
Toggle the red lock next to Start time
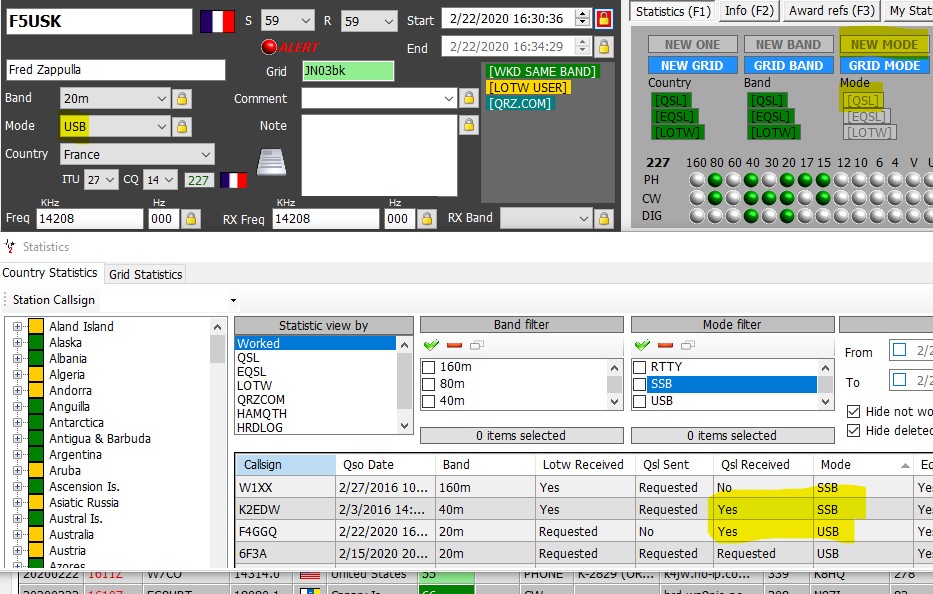click(x=603, y=18)
